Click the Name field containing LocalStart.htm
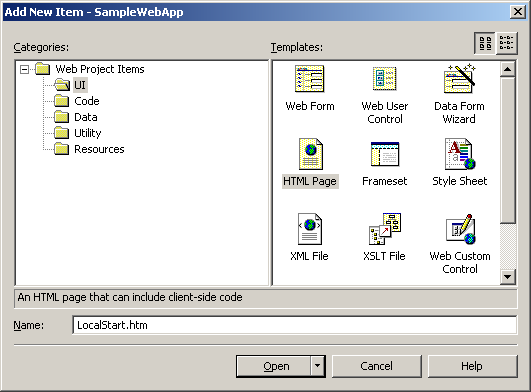This screenshot has height=392, width=531. tap(295, 325)
